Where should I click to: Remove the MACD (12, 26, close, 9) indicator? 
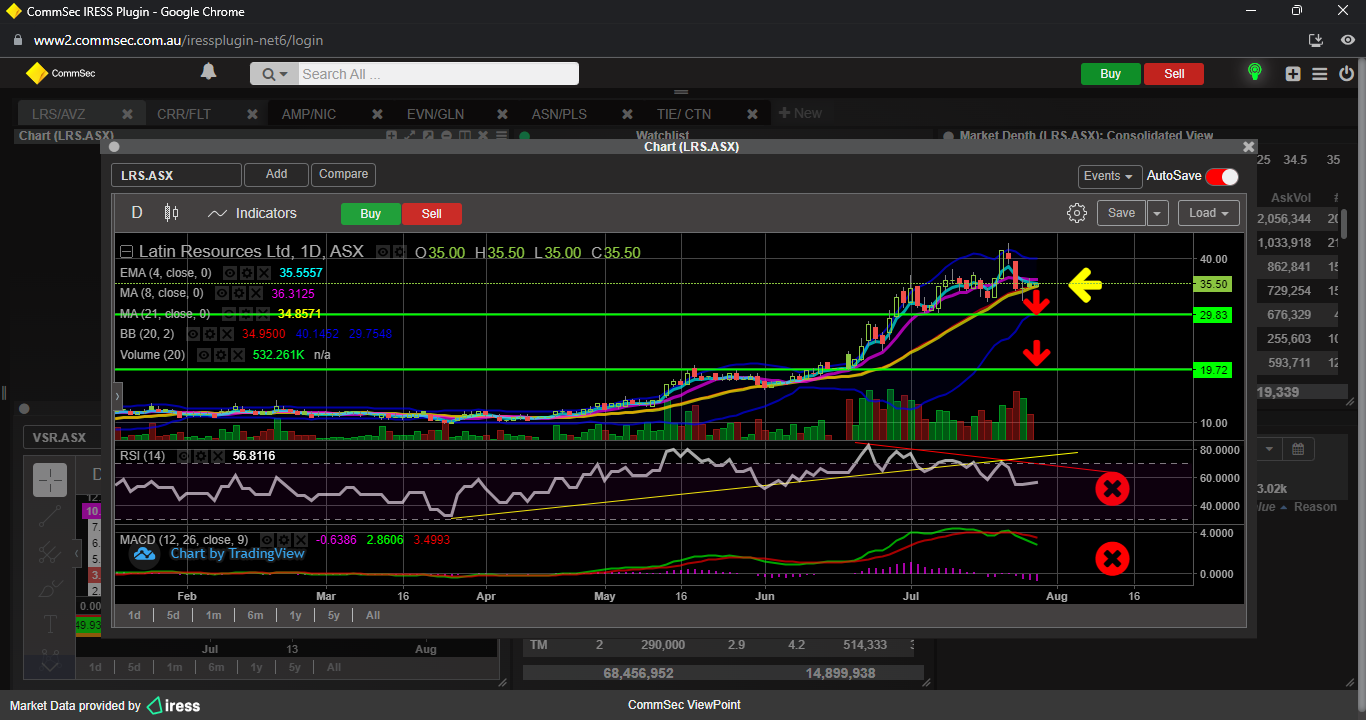[301, 540]
